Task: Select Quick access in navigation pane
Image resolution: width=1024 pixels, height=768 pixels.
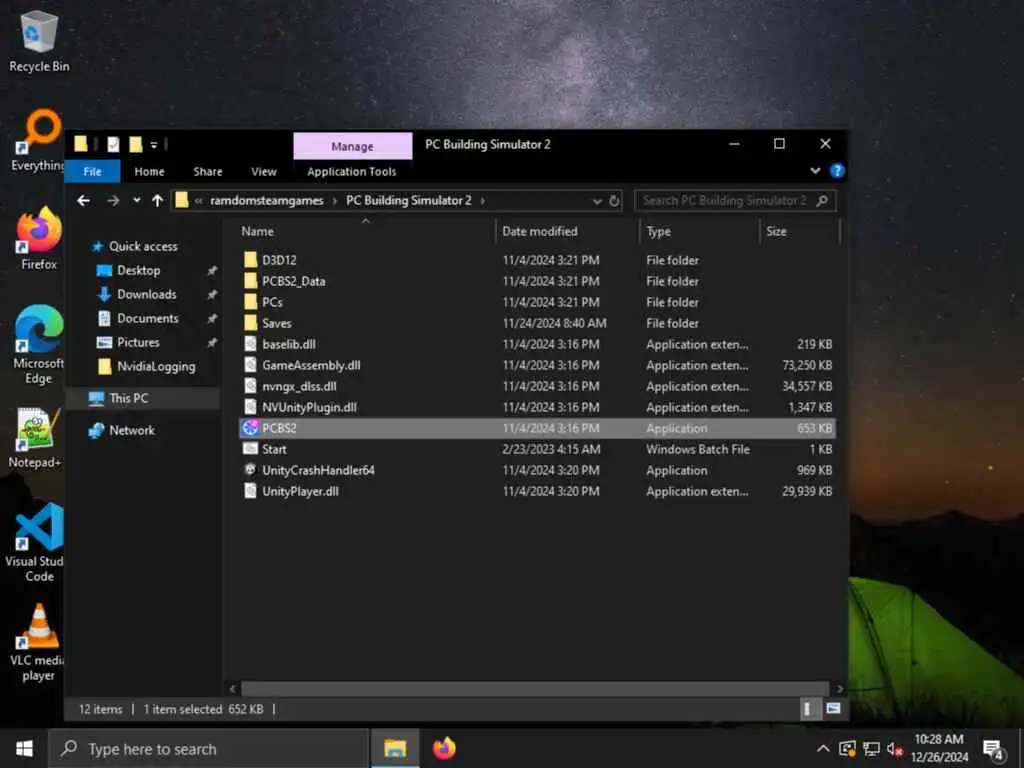Action: (x=143, y=246)
